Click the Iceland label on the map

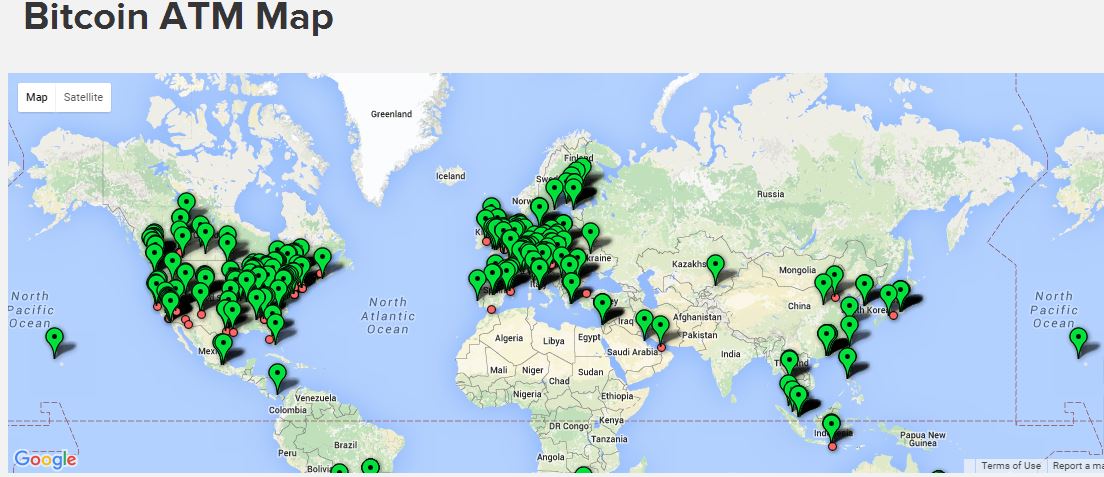(x=451, y=175)
